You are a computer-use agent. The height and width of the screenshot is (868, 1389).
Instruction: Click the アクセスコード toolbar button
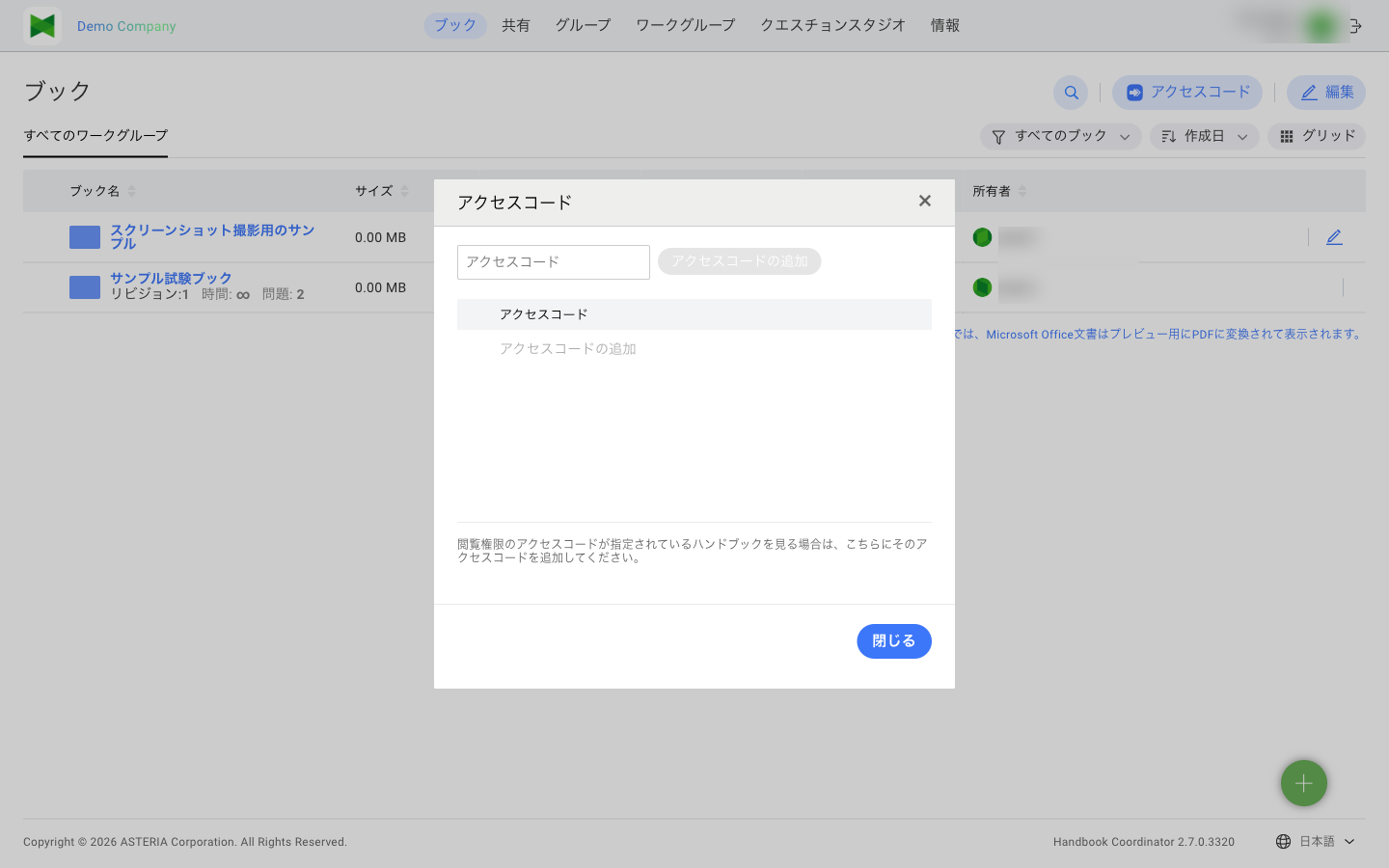pyautogui.click(x=1187, y=93)
